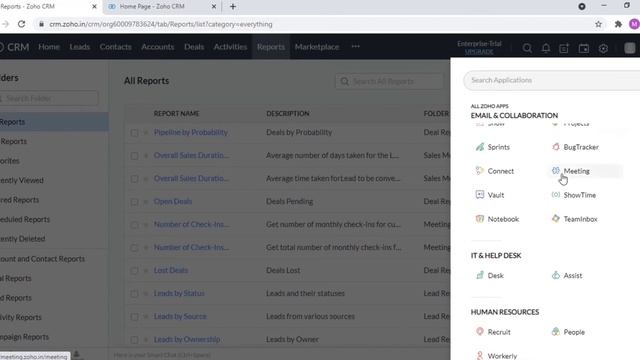Open the Sprints app
Screen dimensions: 640x360
point(493,147)
